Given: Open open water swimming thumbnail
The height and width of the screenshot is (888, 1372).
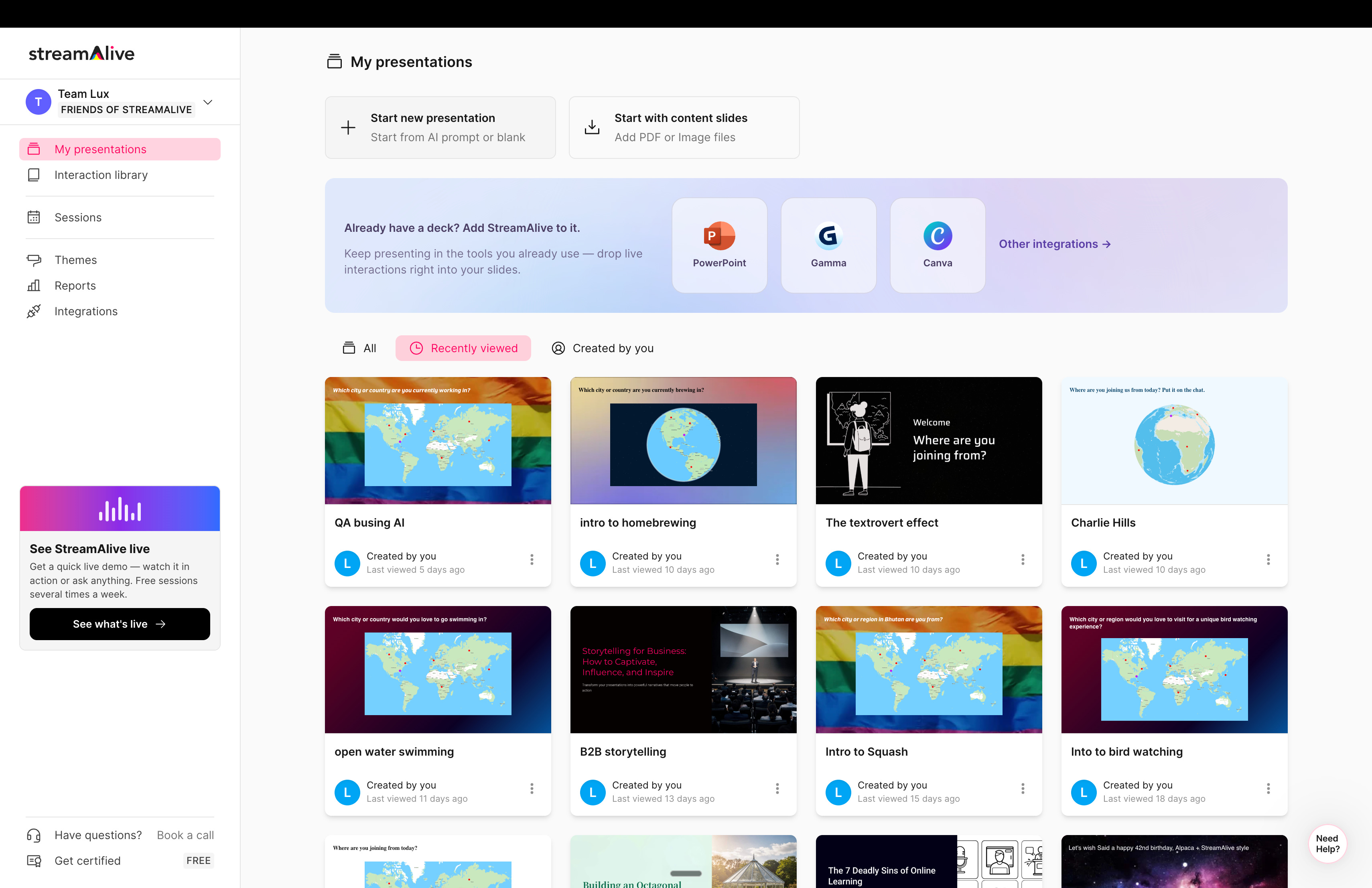Looking at the screenshot, I should pos(438,669).
